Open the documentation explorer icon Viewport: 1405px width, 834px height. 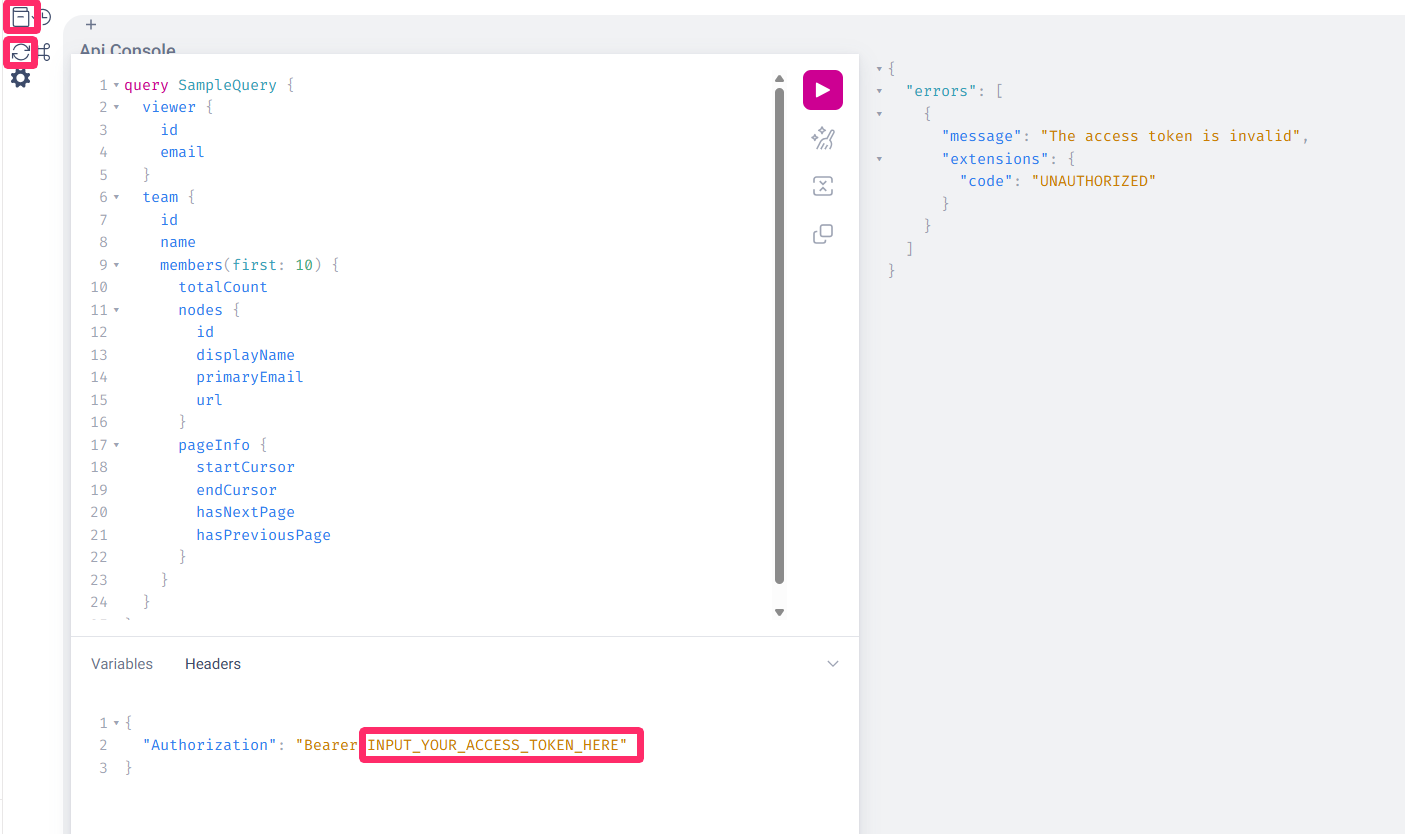click(x=20, y=16)
